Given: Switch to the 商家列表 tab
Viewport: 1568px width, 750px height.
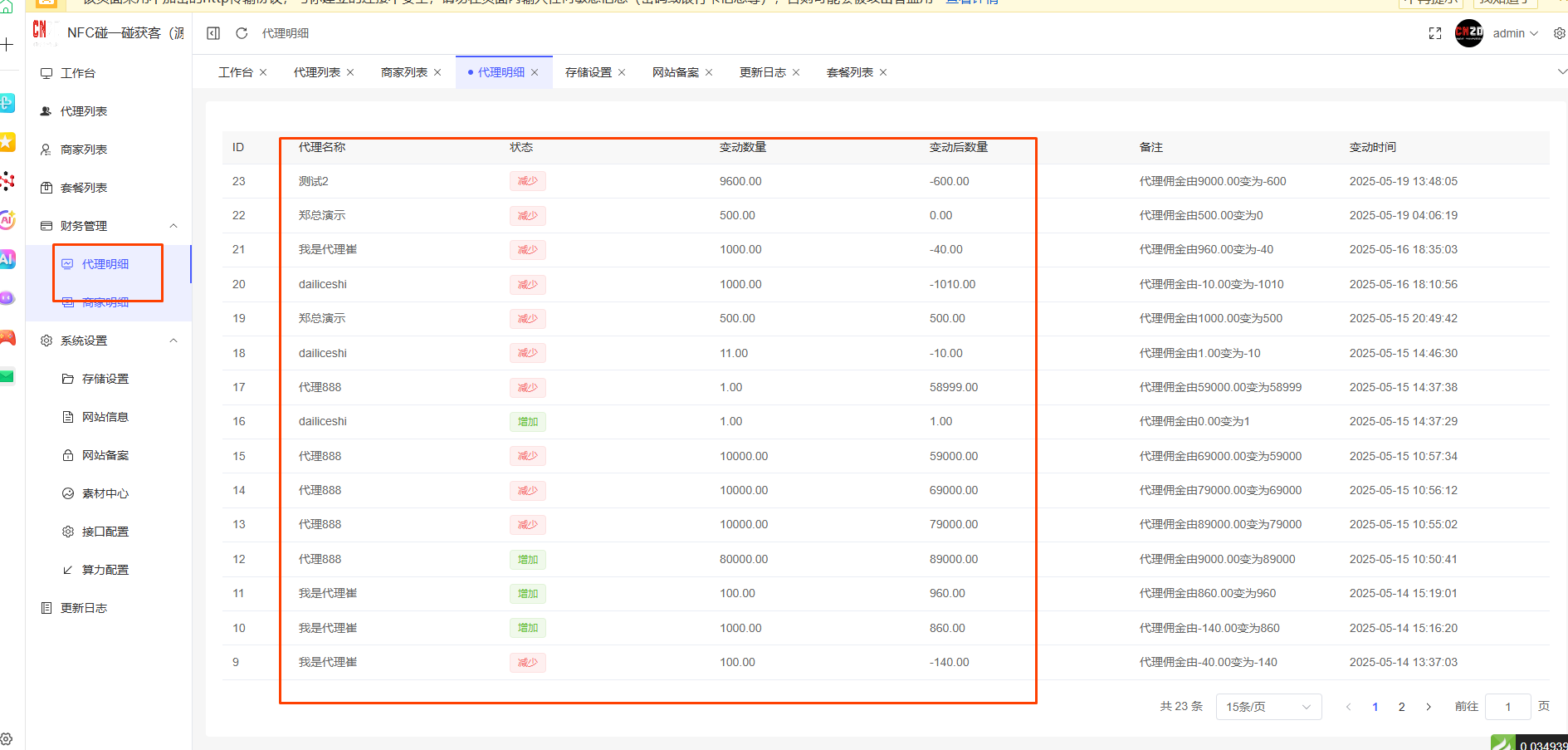Looking at the screenshot, I should click(403, 72).
